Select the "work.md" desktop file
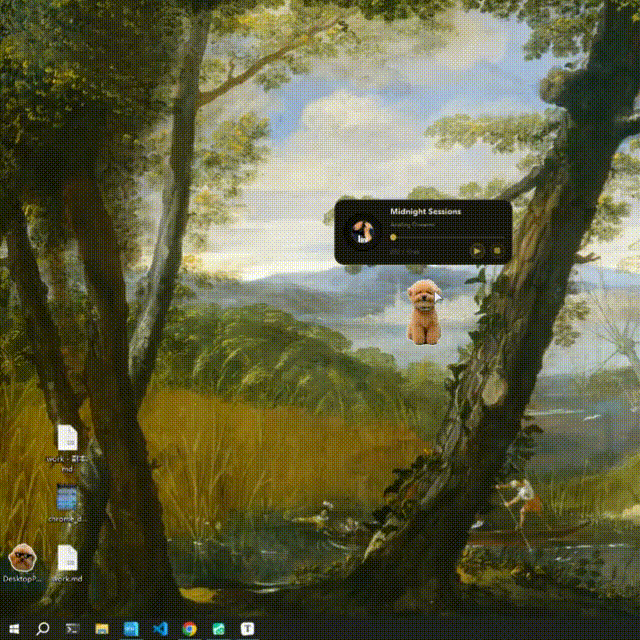Image resolution: width=640 pixels, height=640 pixels. (x=67, y=563)
